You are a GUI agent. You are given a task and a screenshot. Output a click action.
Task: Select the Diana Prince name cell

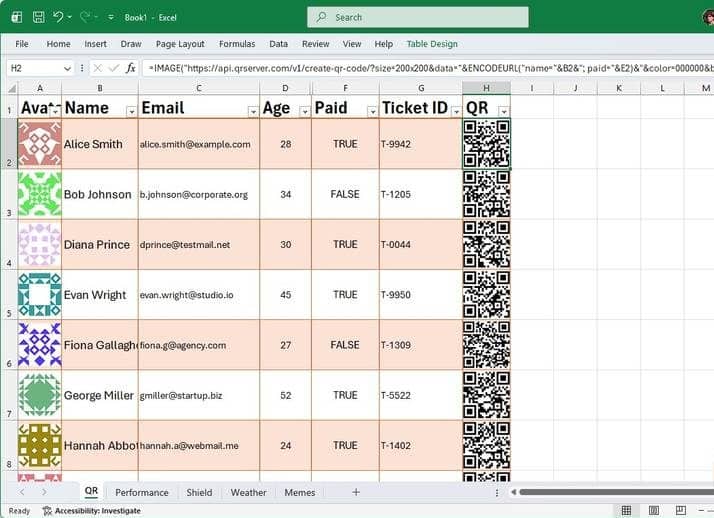(x=100, y=244)
